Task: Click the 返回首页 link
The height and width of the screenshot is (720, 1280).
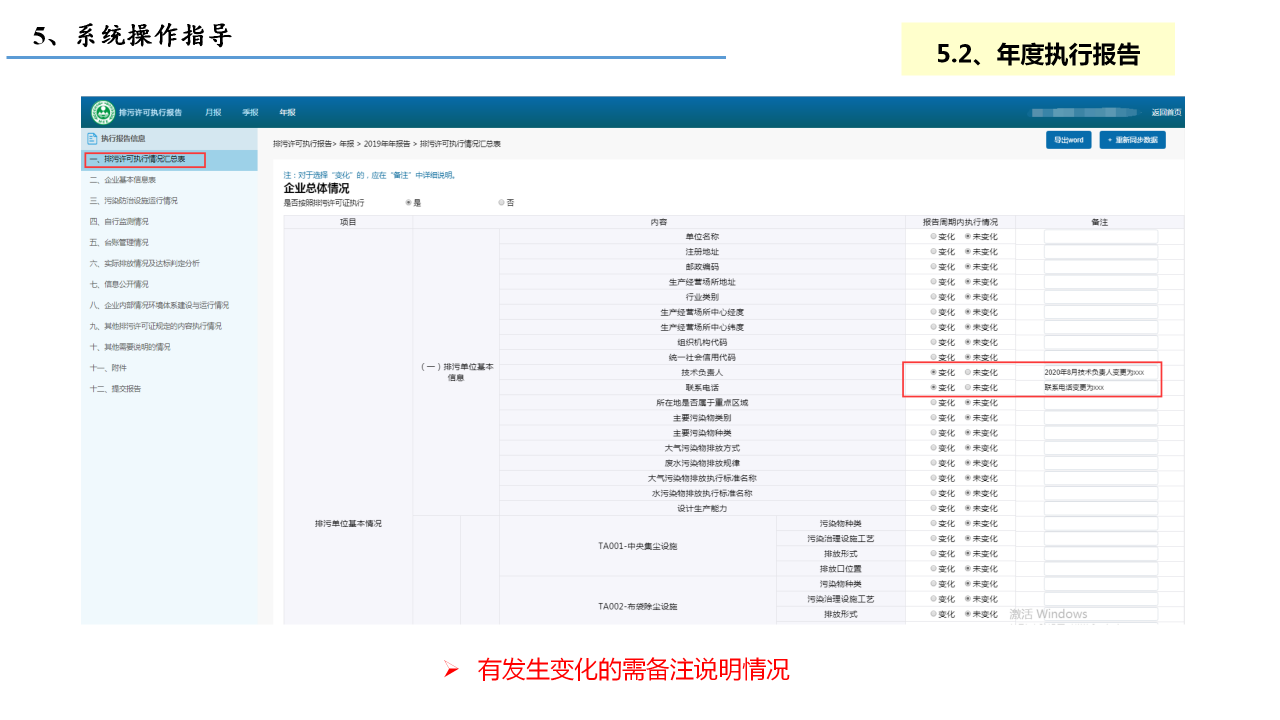Action: [x=1166, y=112]
